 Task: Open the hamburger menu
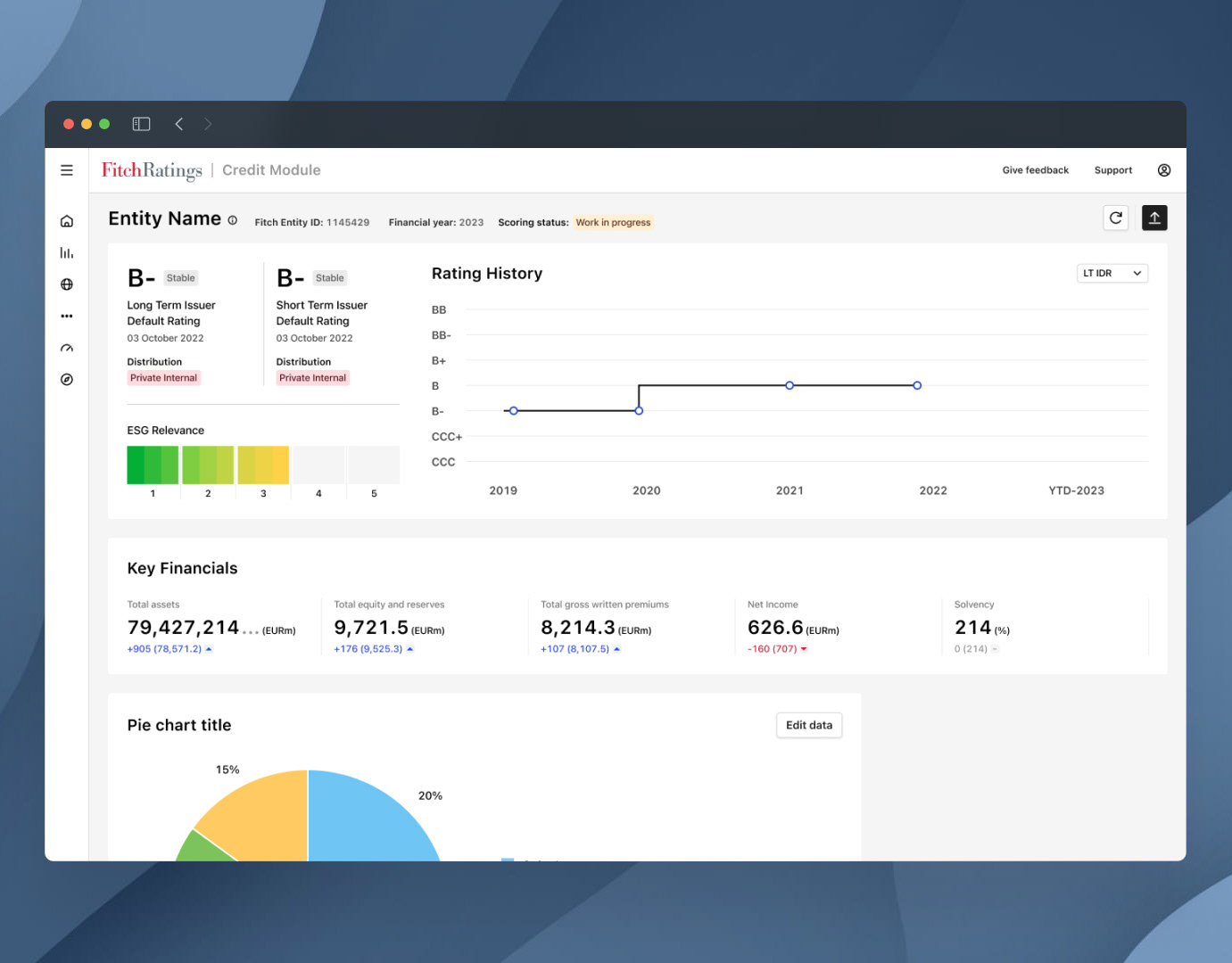tap(67, 170)
